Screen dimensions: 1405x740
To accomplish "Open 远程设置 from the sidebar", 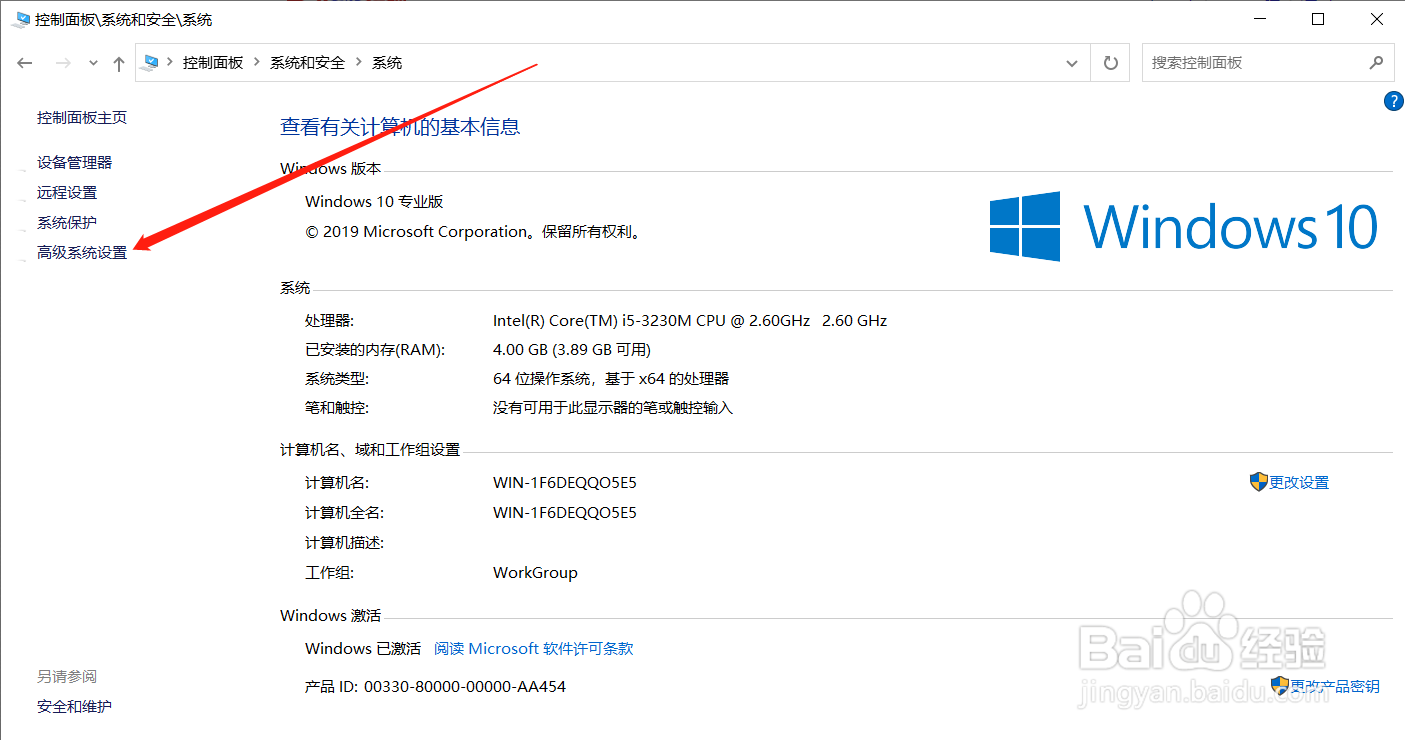I will click(67, 192).
